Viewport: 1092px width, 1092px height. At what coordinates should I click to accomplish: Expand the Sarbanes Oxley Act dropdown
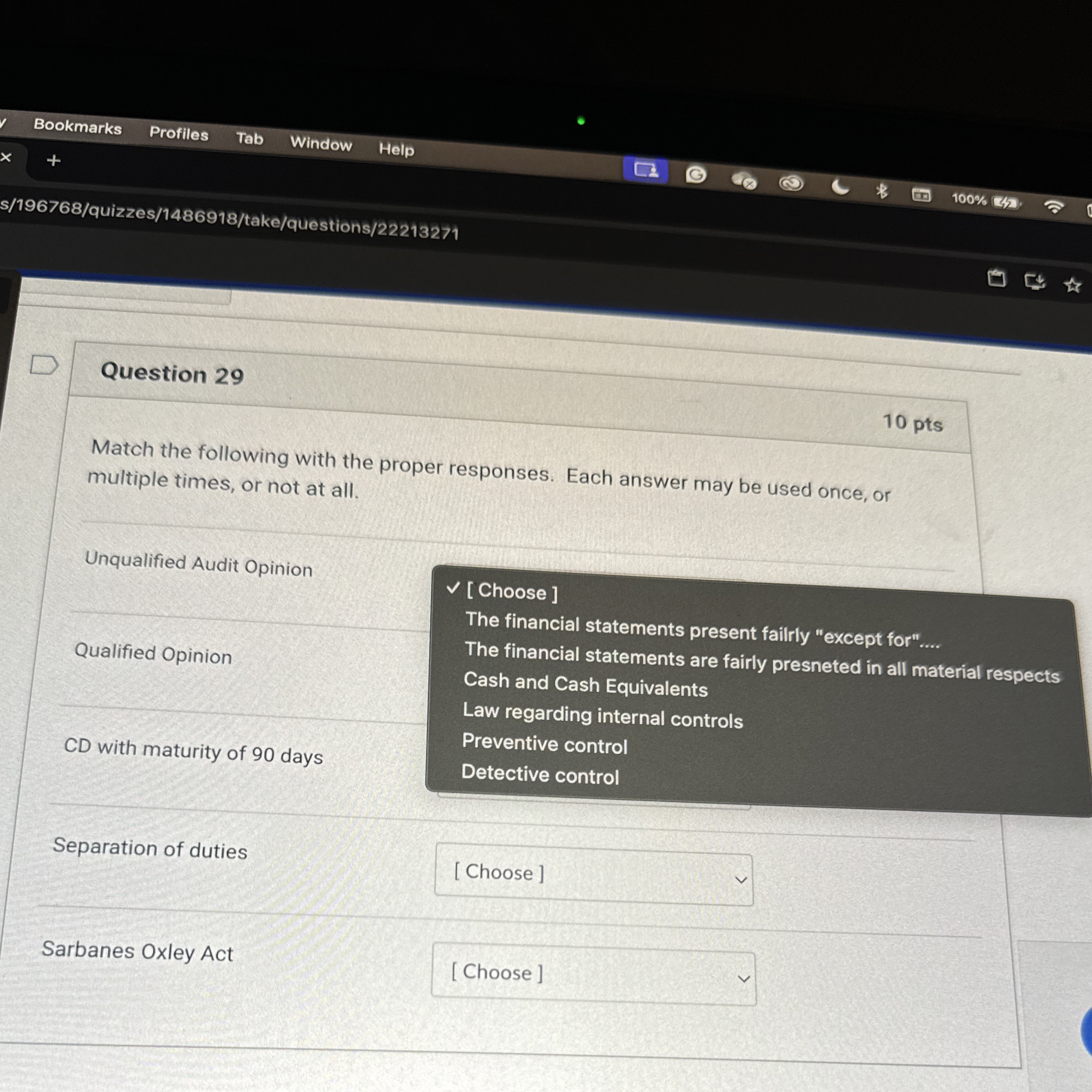(593, 974)
